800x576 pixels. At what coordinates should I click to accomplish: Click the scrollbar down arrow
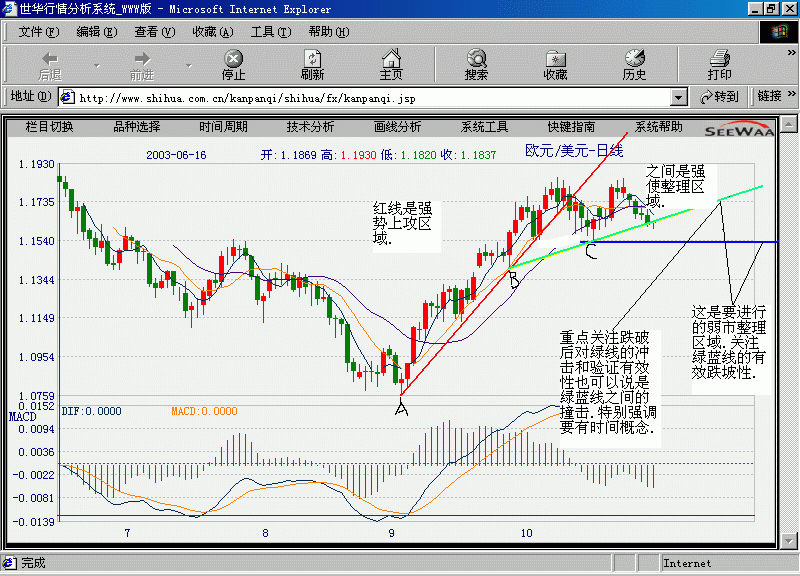[x=789, y=540]
